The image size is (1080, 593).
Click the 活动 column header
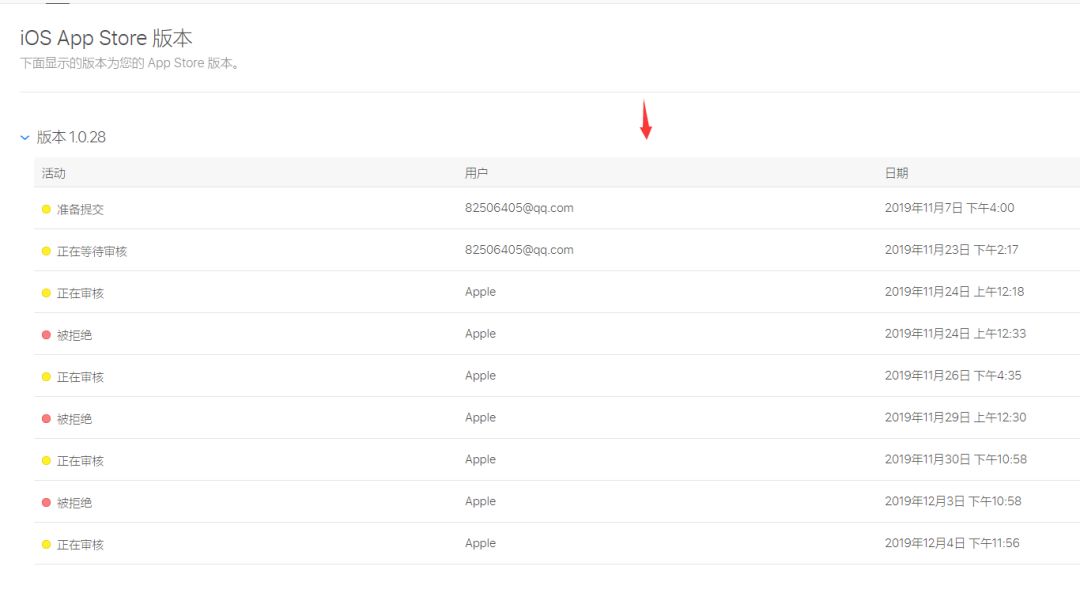tap(54, 173)
